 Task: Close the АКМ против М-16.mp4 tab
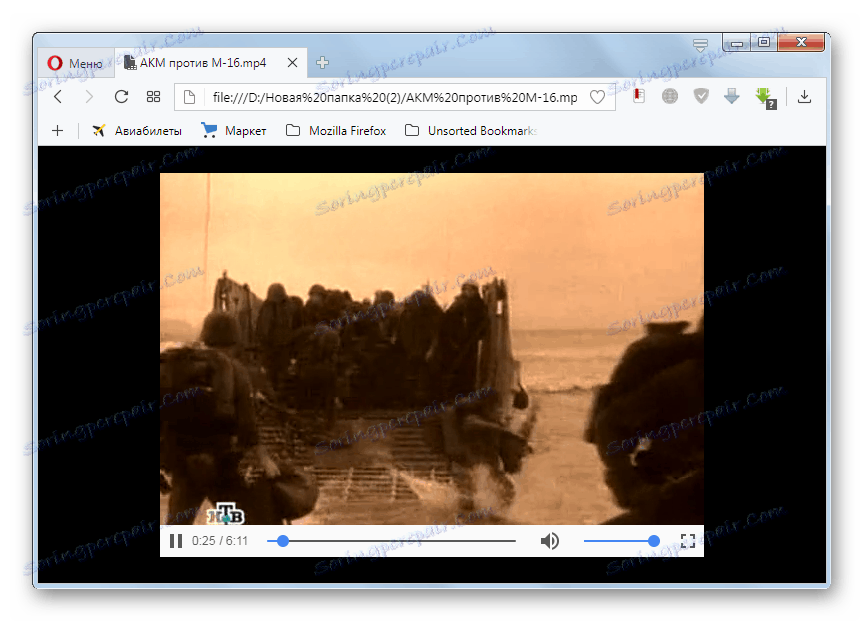(292, 63)
